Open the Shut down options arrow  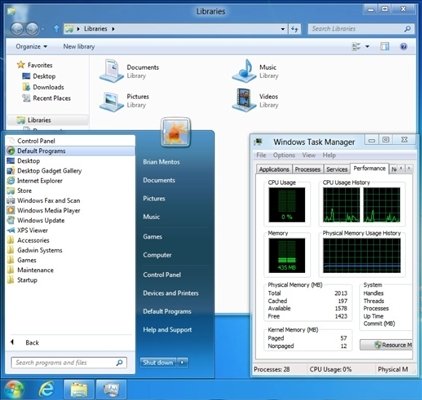tap(182, 362)
